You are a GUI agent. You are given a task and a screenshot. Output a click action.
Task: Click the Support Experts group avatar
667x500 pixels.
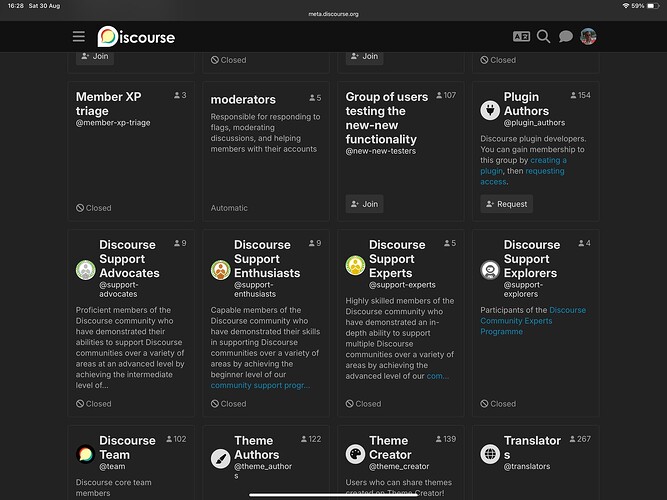click(355, 265)
